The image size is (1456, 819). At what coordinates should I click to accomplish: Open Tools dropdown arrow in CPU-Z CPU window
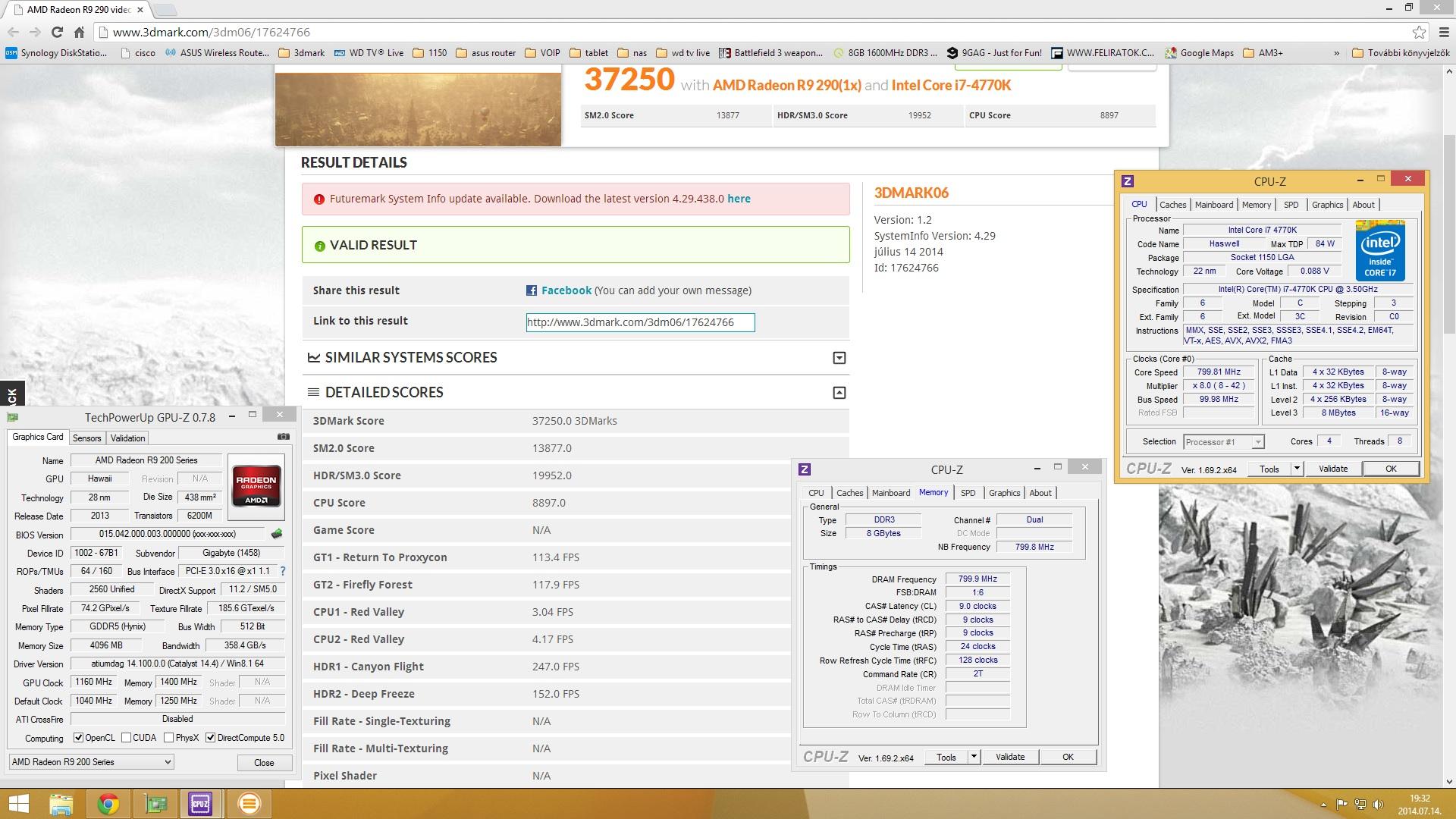click(1297, 469)
